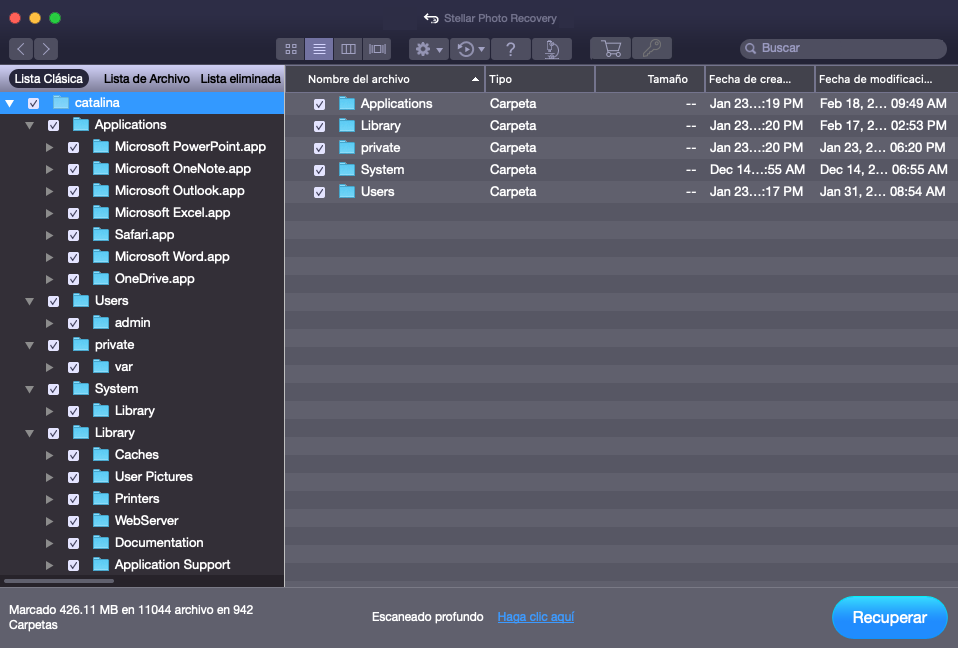
Task: Select the Carpeta cell in private row
Action: point(513,148)
